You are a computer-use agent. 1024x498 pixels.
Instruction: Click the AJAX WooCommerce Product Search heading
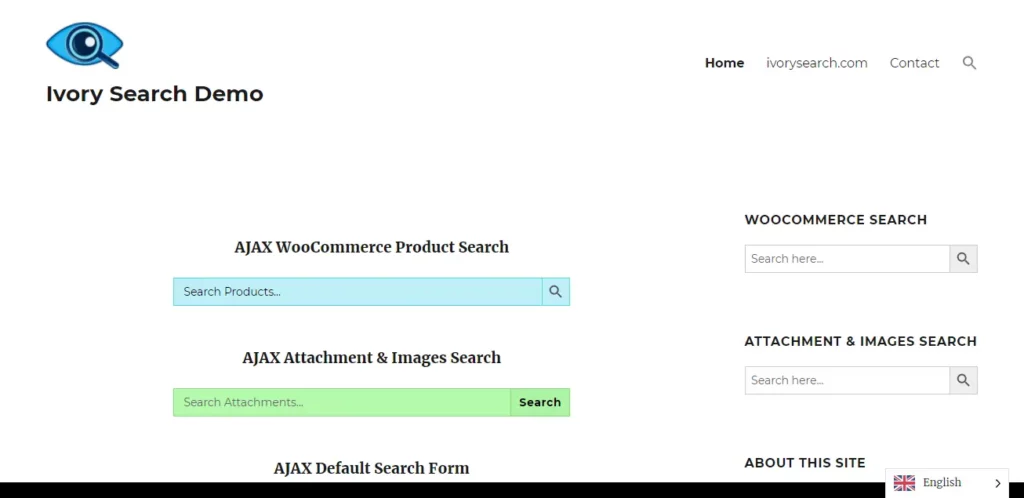coord(371,247)
